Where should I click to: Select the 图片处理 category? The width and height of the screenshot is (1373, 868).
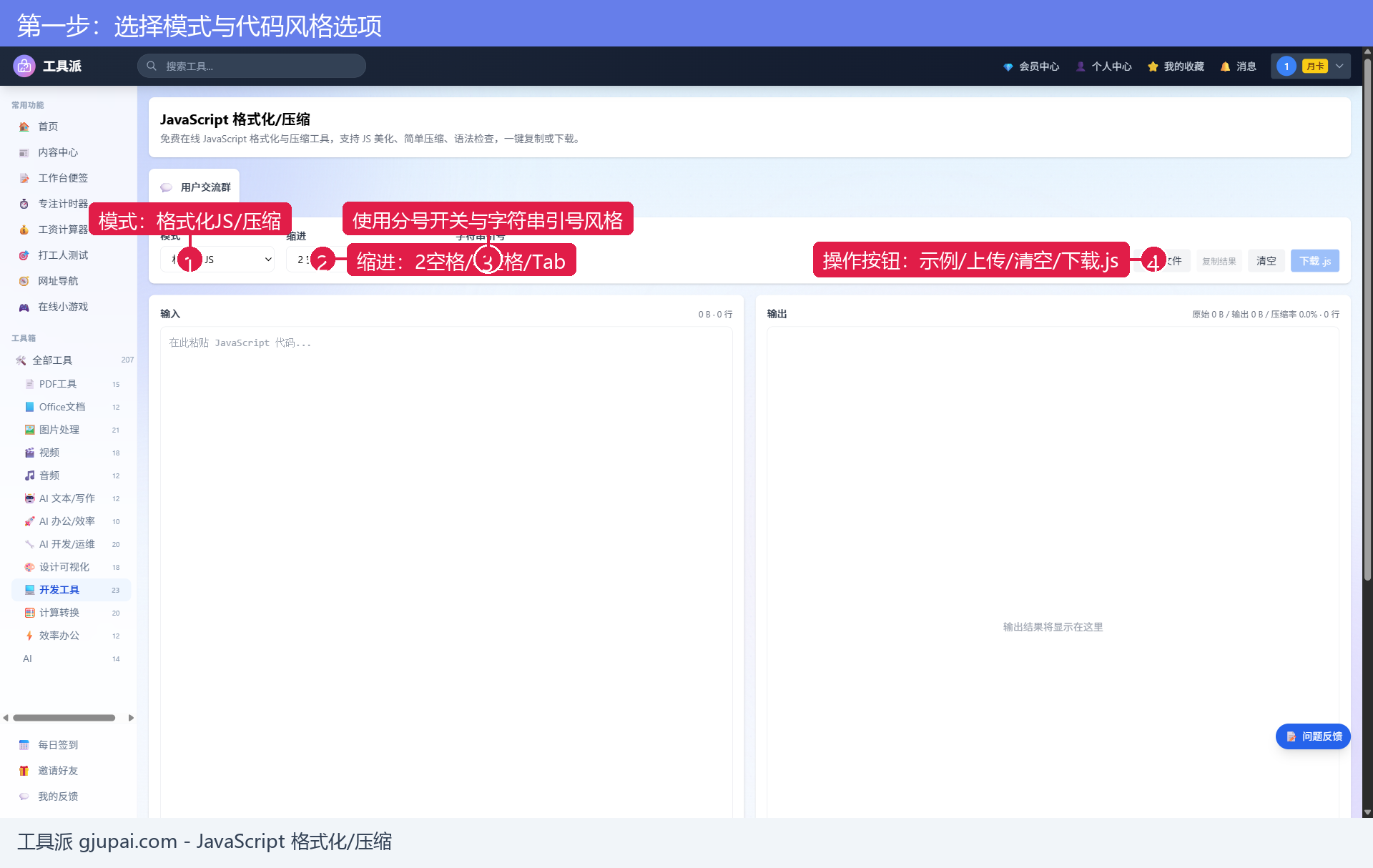point(72,430)
